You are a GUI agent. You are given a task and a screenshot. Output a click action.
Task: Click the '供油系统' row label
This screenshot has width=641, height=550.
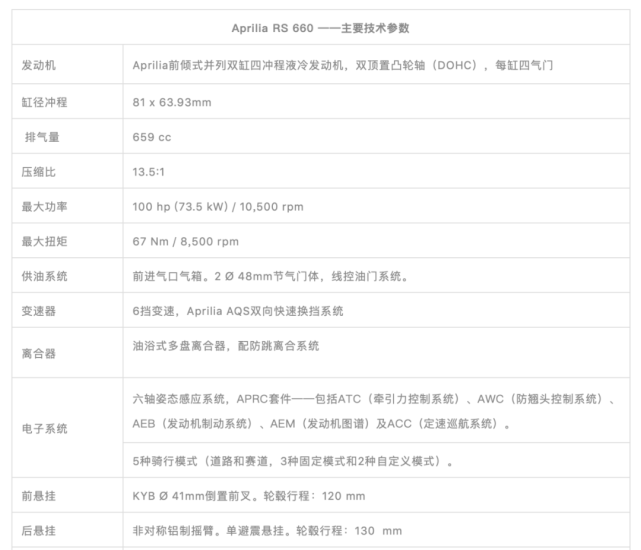[x=45, y=276]
